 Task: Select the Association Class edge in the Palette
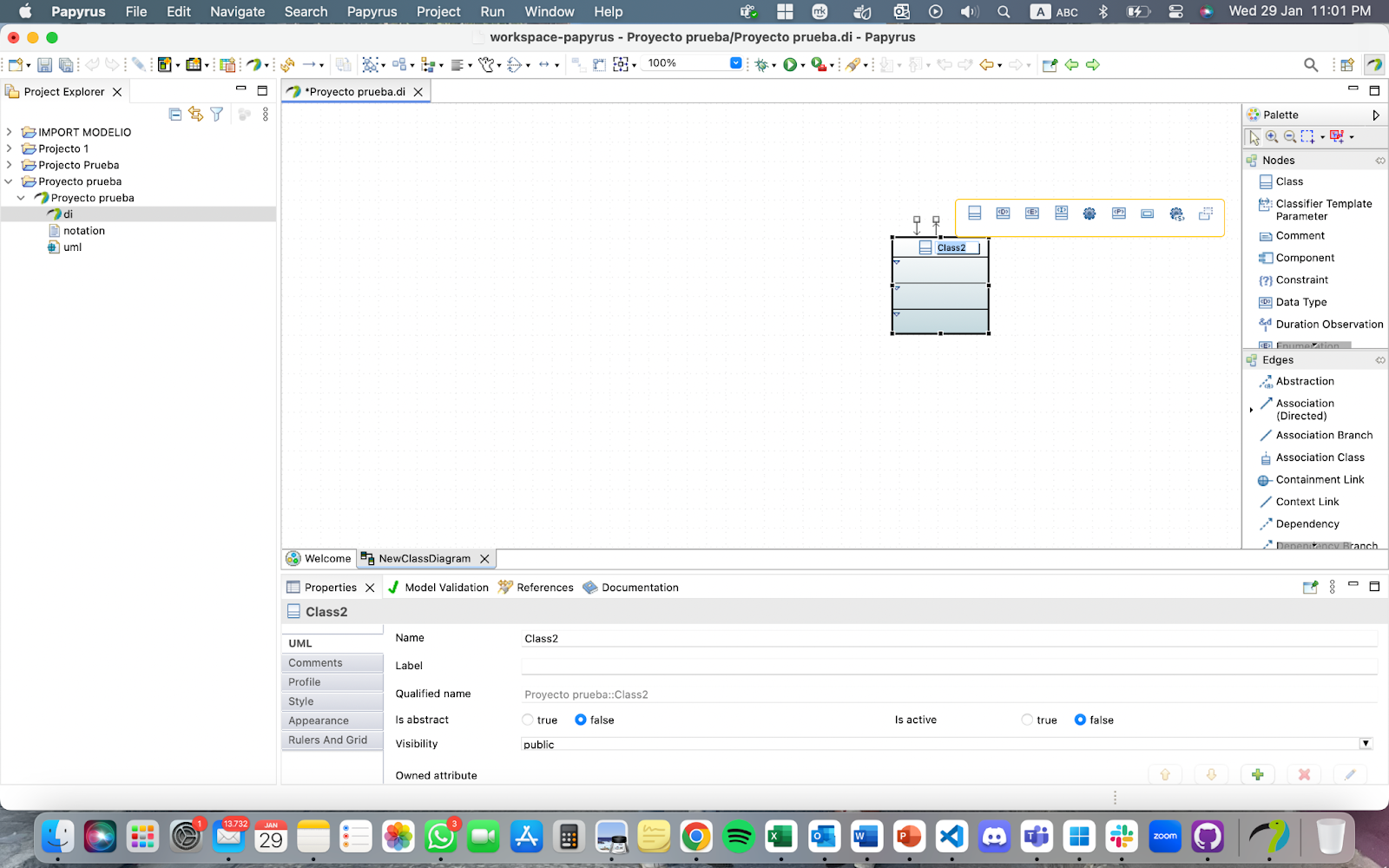[x=1320, y=457]
